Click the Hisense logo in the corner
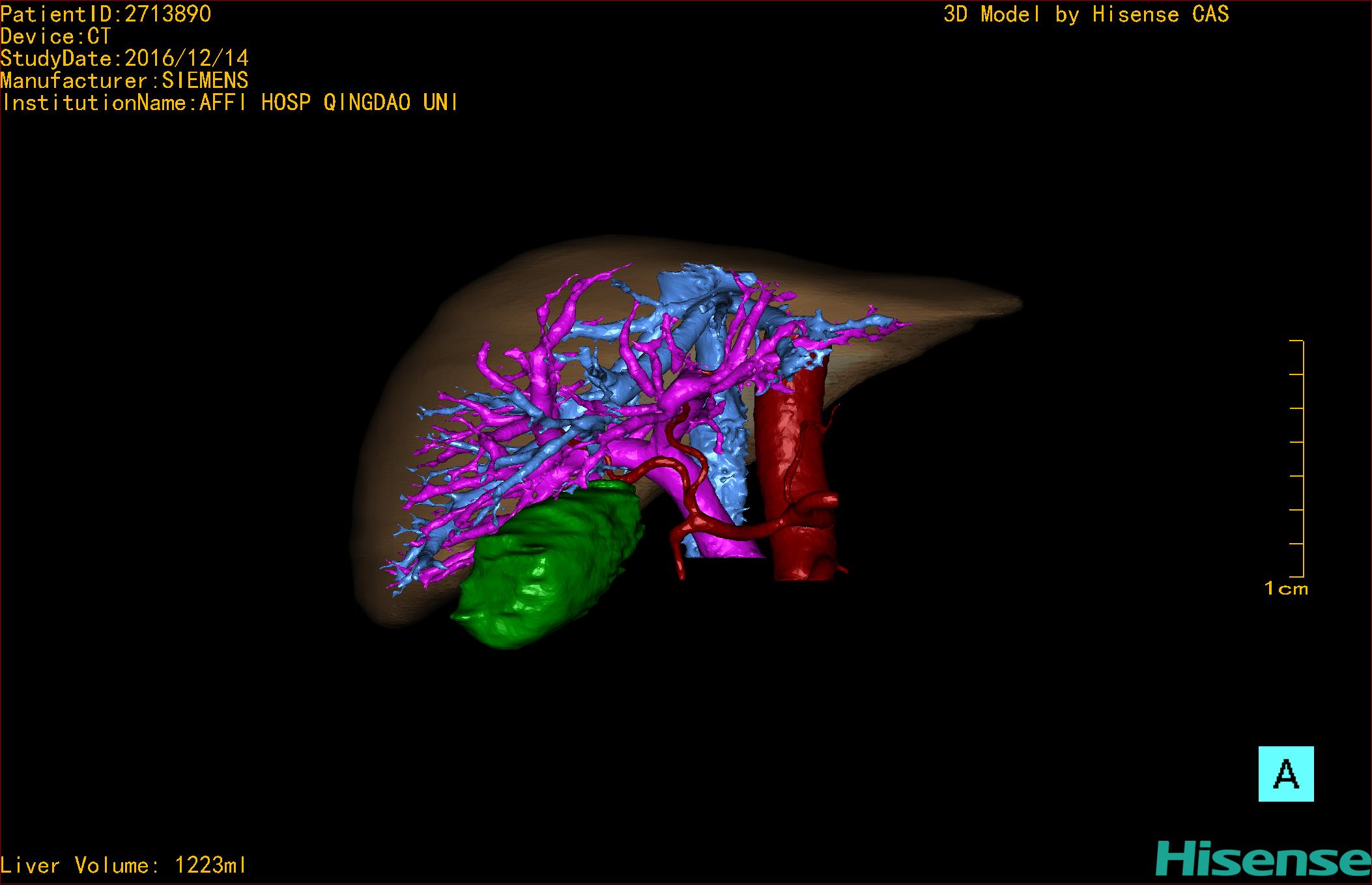 pos(1263,858)
